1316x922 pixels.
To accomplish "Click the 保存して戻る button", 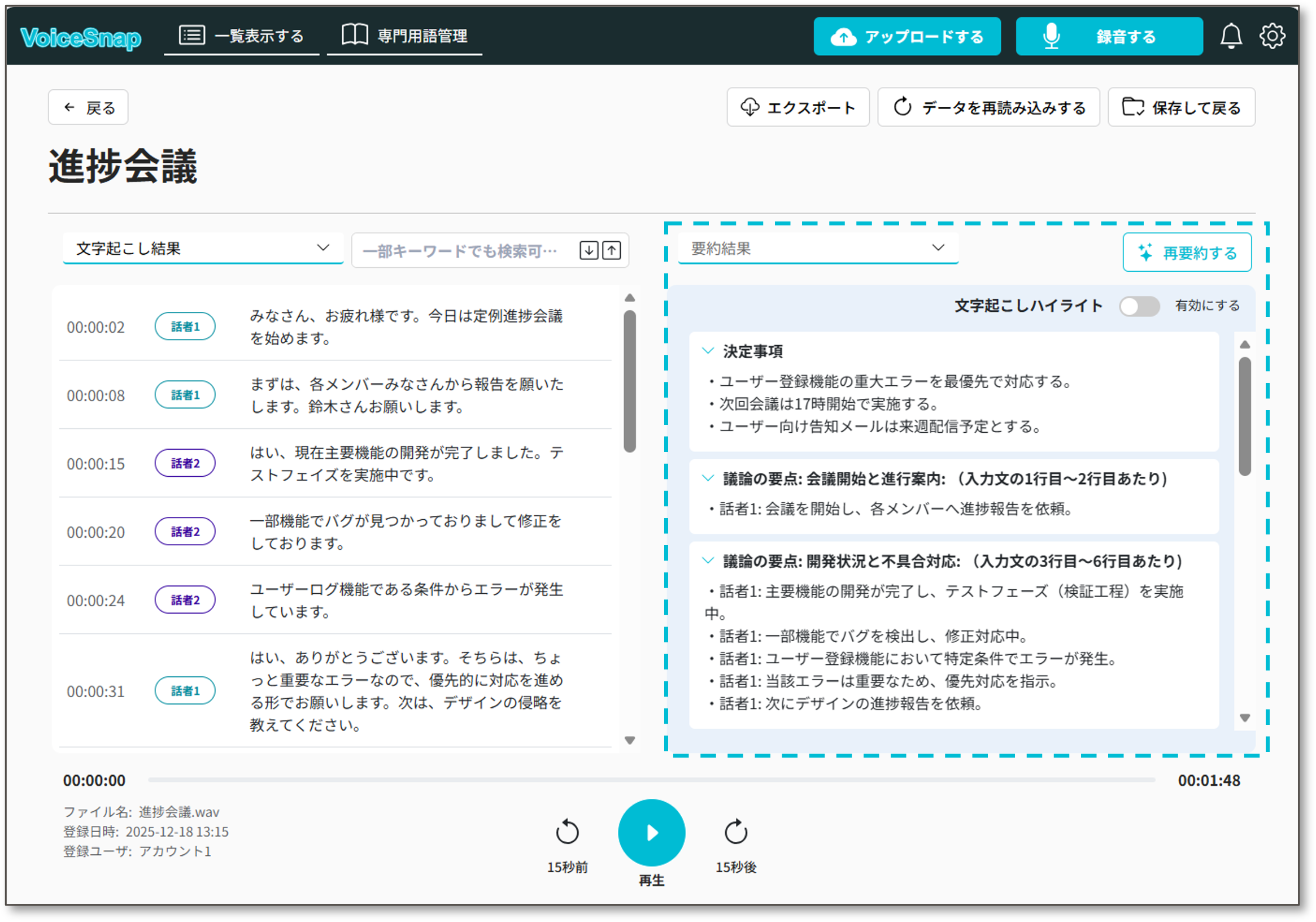I will (x=1182, y=107).
